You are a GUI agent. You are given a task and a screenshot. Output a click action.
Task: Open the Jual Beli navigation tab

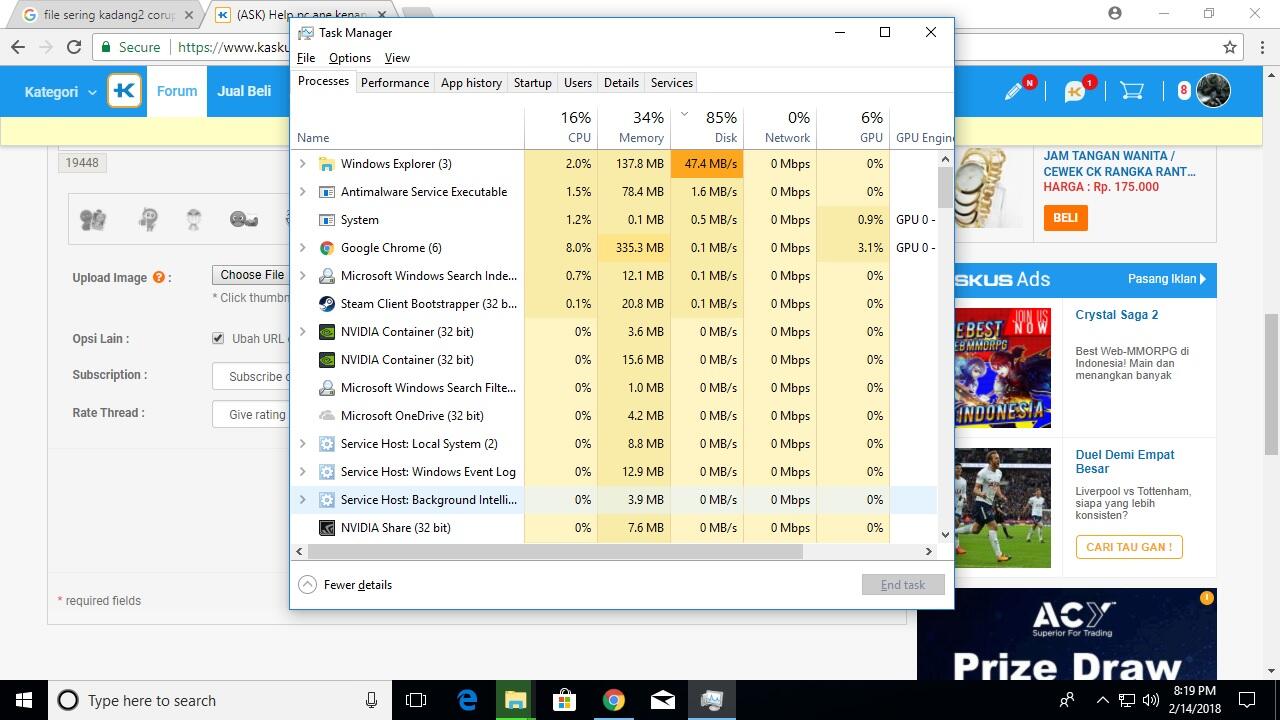tap(244, 91)
